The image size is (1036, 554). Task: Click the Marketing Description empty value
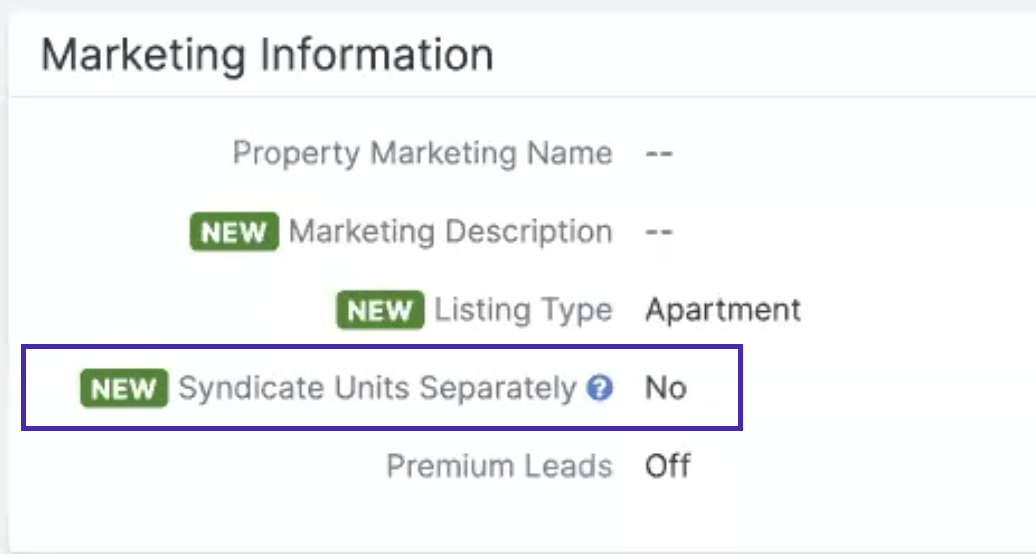659,231
